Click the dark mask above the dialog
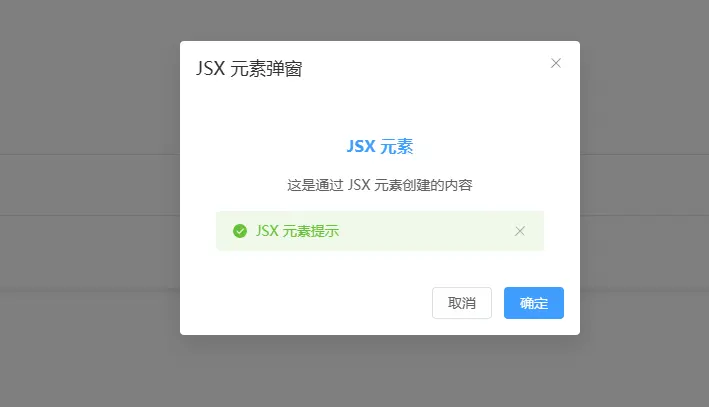Image resolution: width=709 pixels, height=407 pixels. pos(380,20)
